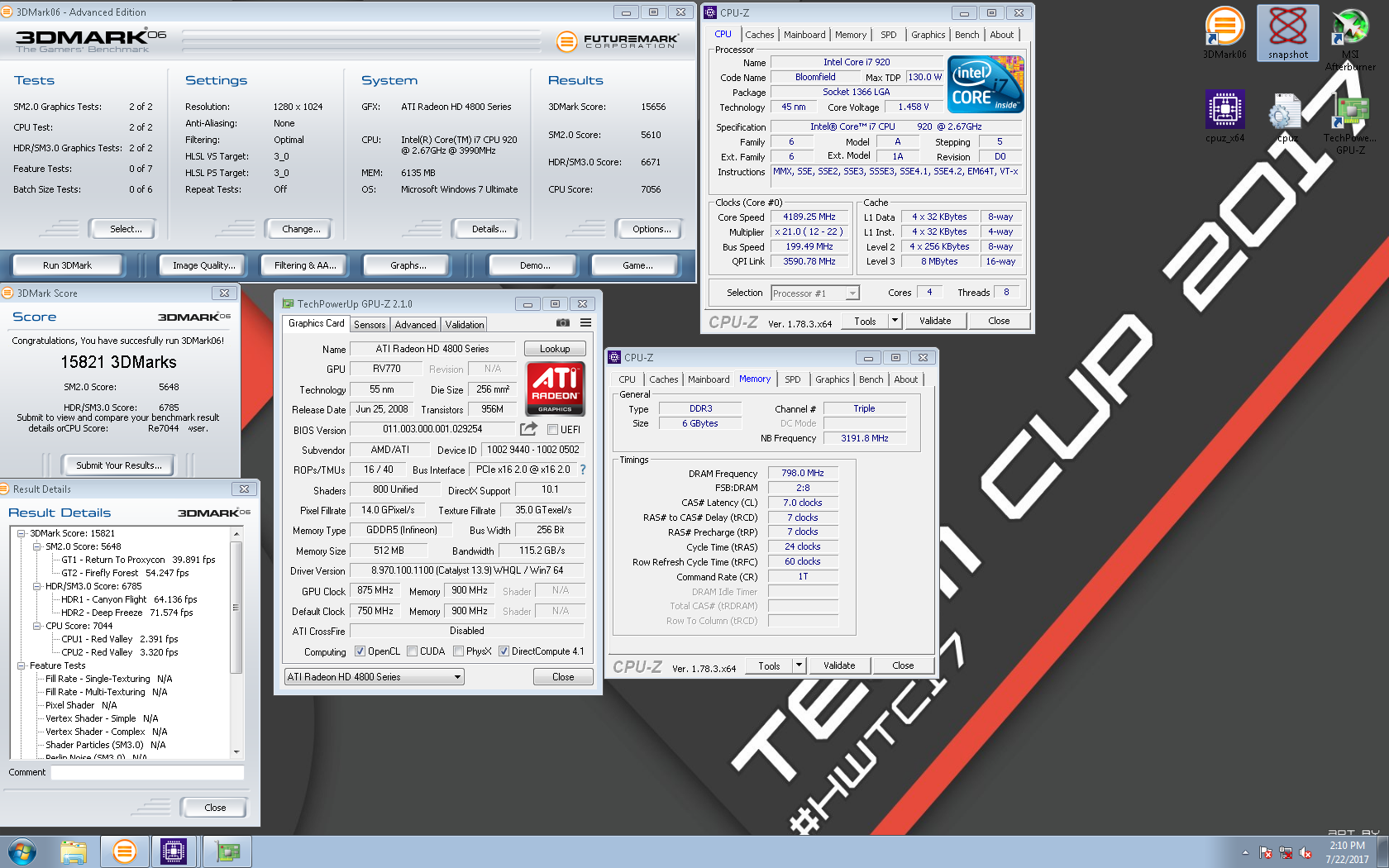
Task: Toggle the DirectCompute 4.1 checkbox
Action: coord(504,651)
